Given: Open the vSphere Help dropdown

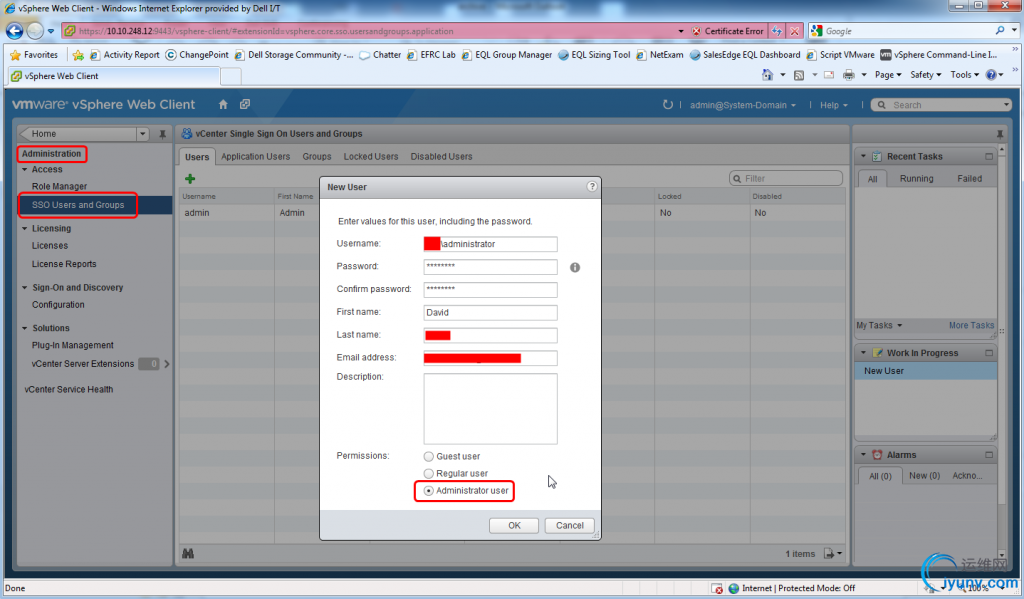Looking at the screenshot, I should pos(833,105).
